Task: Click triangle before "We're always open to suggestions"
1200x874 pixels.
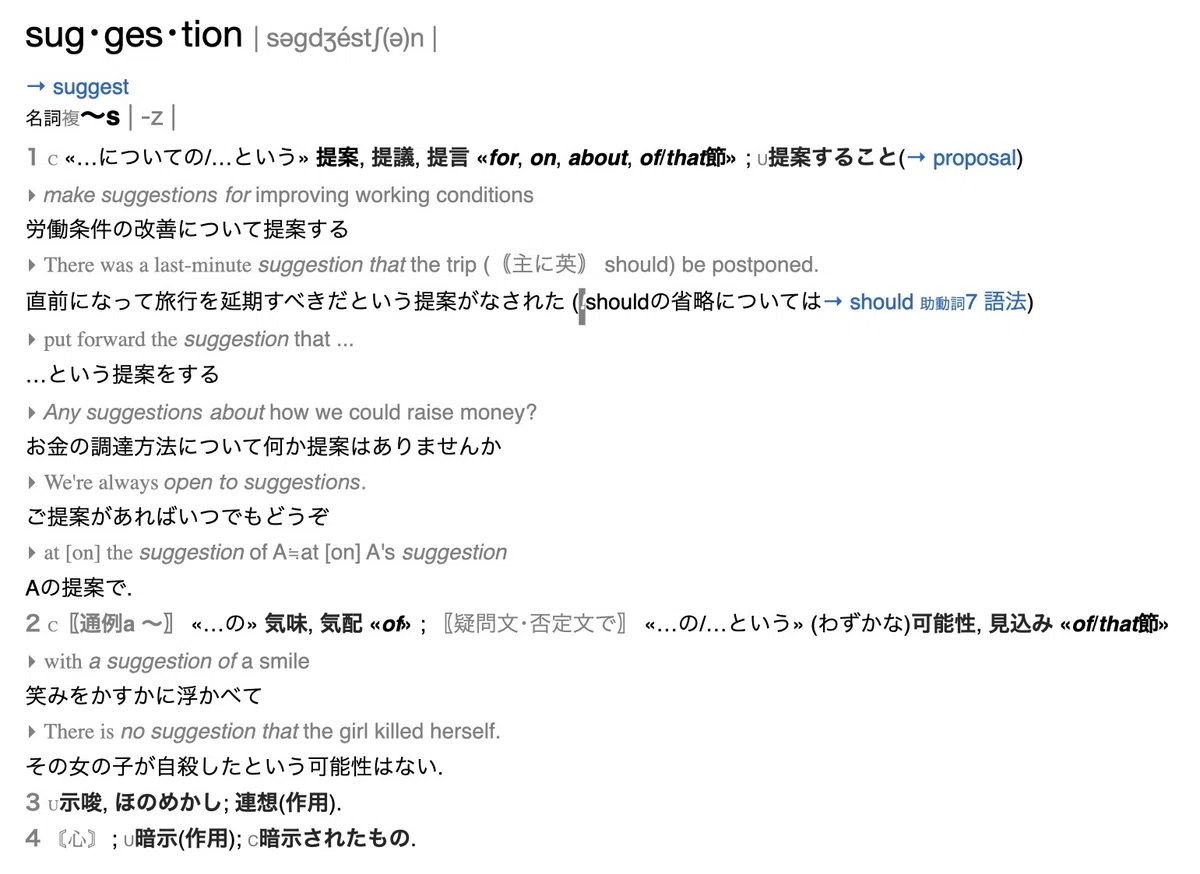Action: point(32,483)
